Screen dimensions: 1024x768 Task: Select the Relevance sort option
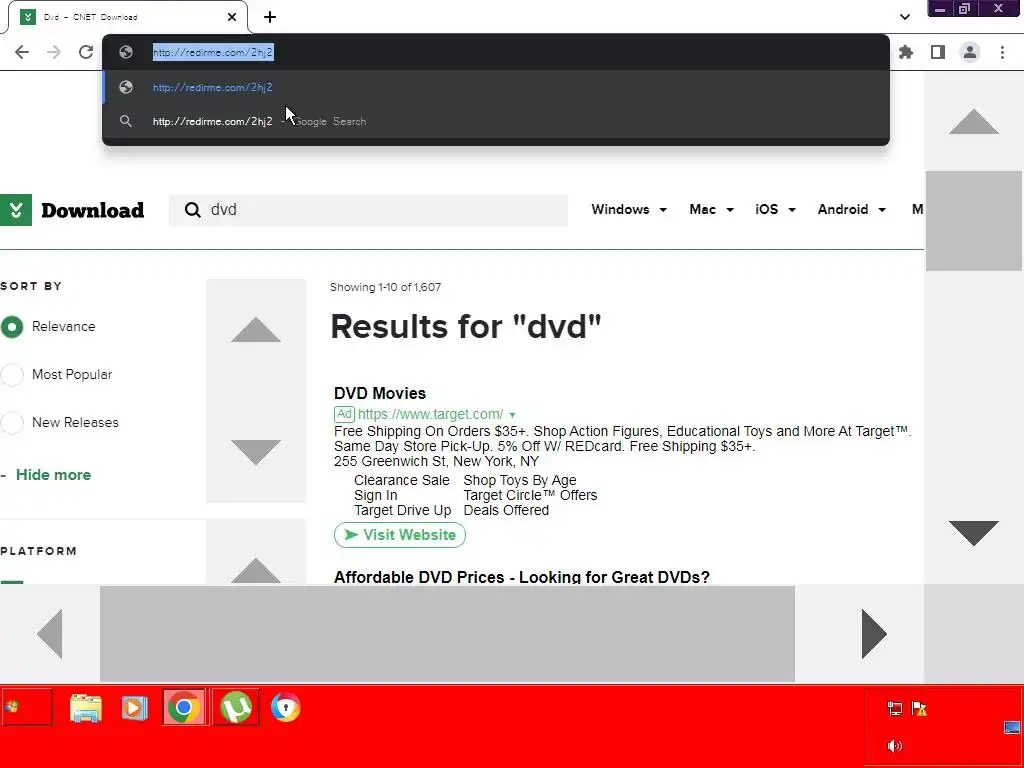pos(12,327)
